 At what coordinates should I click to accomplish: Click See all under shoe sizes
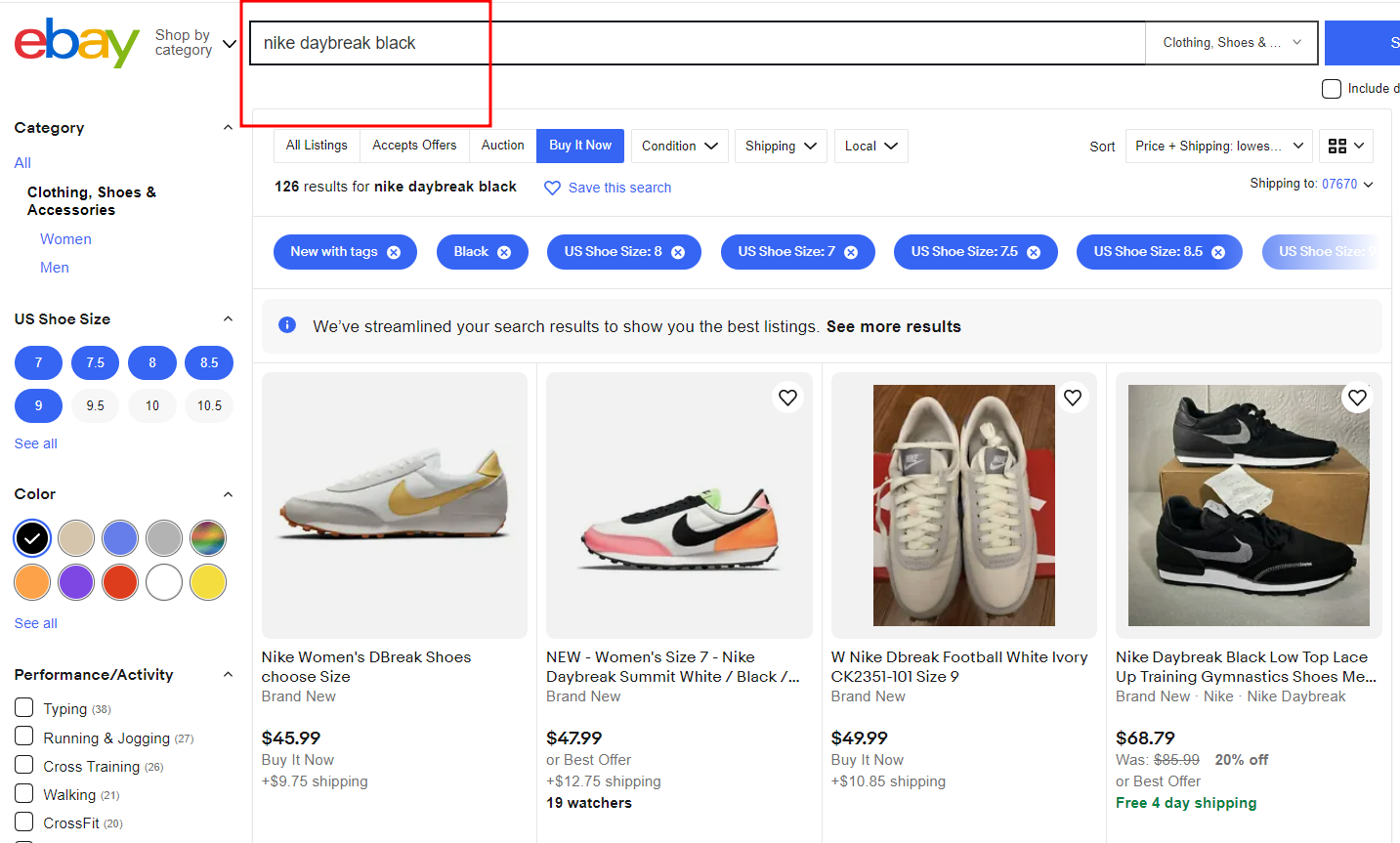(36, 443)
